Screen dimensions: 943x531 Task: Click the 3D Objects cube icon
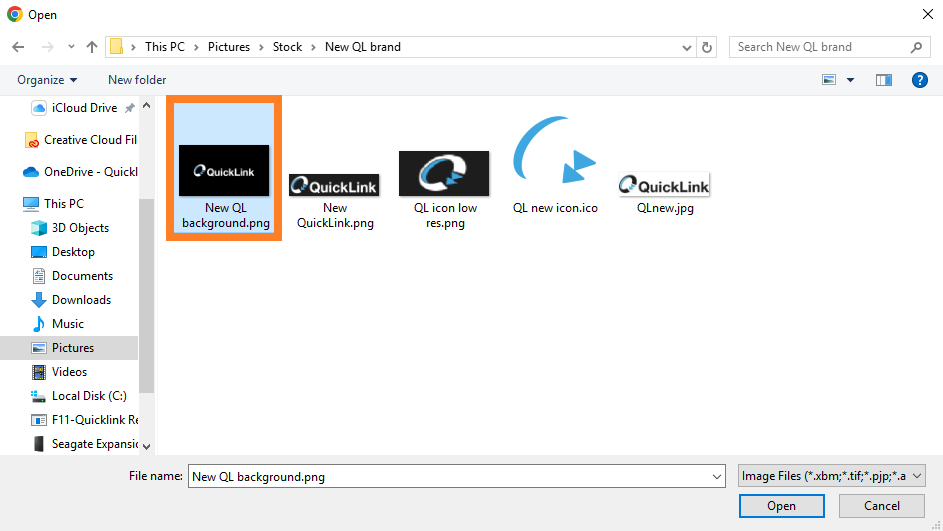(39, 228)
